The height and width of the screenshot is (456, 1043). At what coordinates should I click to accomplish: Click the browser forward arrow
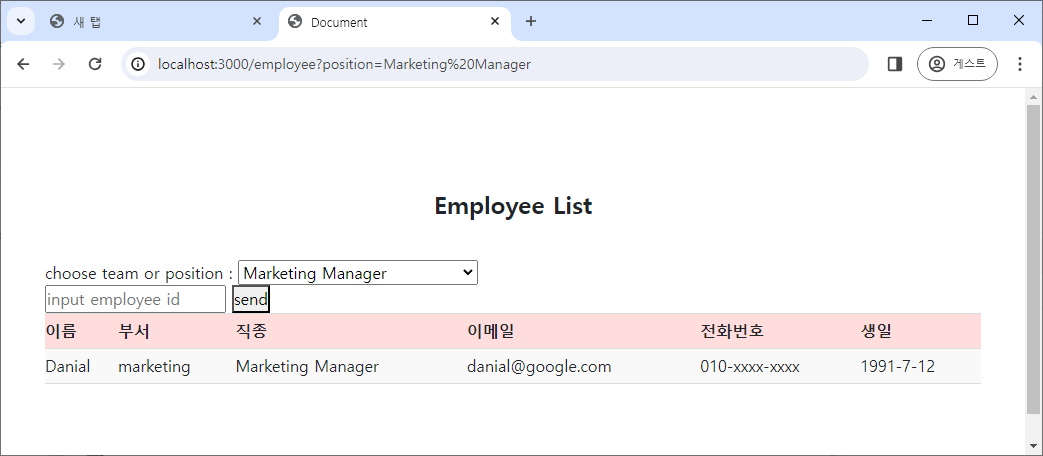(59, 64)
